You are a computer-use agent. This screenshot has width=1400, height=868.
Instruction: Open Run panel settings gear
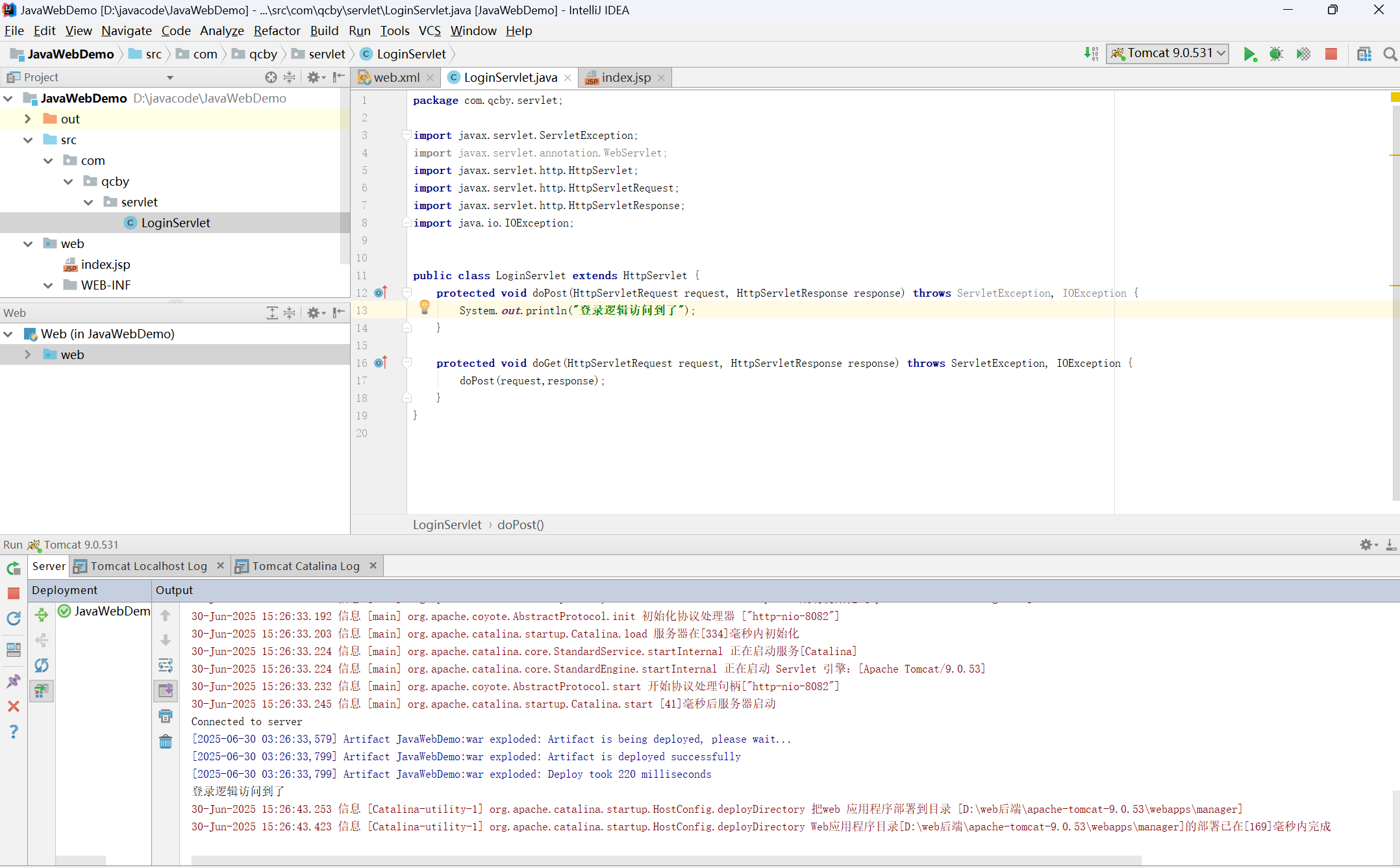pos(1368,545)
